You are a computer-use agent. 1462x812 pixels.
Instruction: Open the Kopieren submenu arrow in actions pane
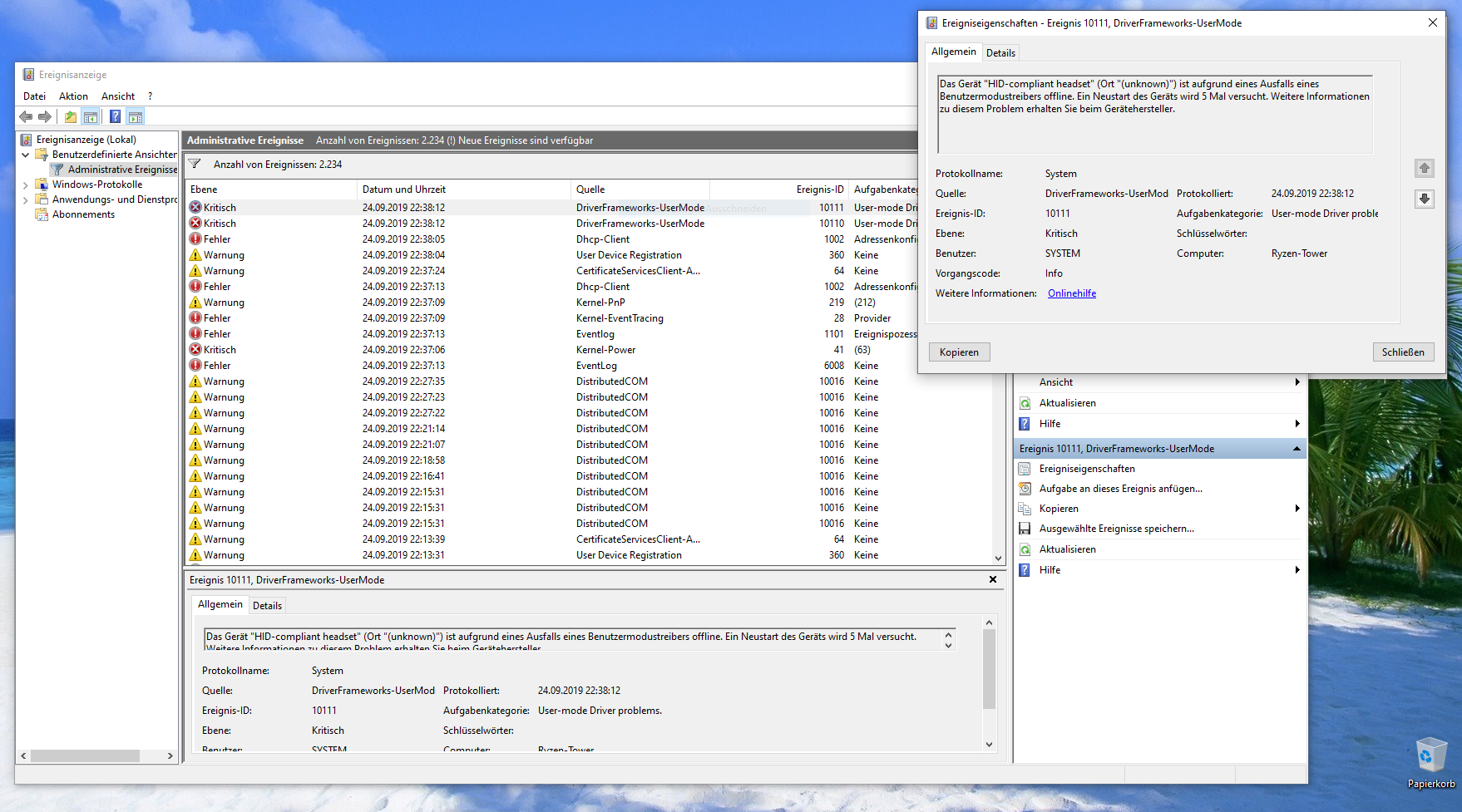click(1297, 509)
